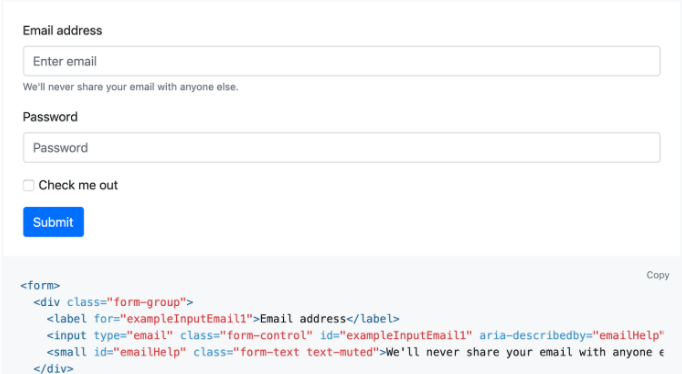Click the input type="email" code line
The width and height of the screenshot is (682, 374).
[x=355, y=335]
